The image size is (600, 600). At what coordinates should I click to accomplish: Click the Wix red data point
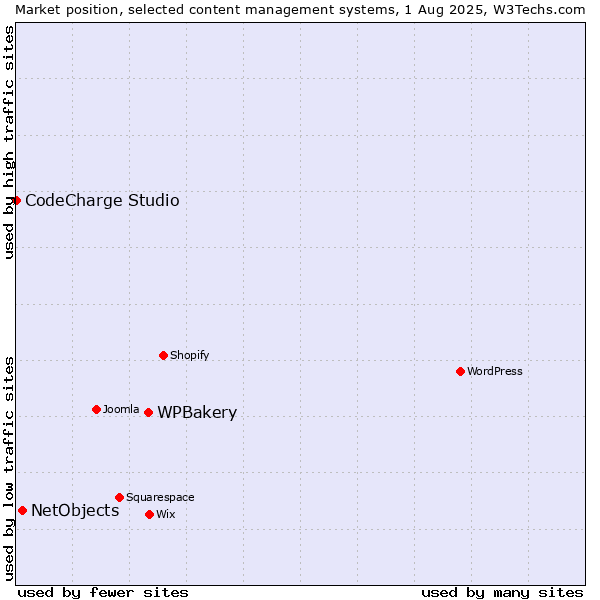click(x=150, y=515)
